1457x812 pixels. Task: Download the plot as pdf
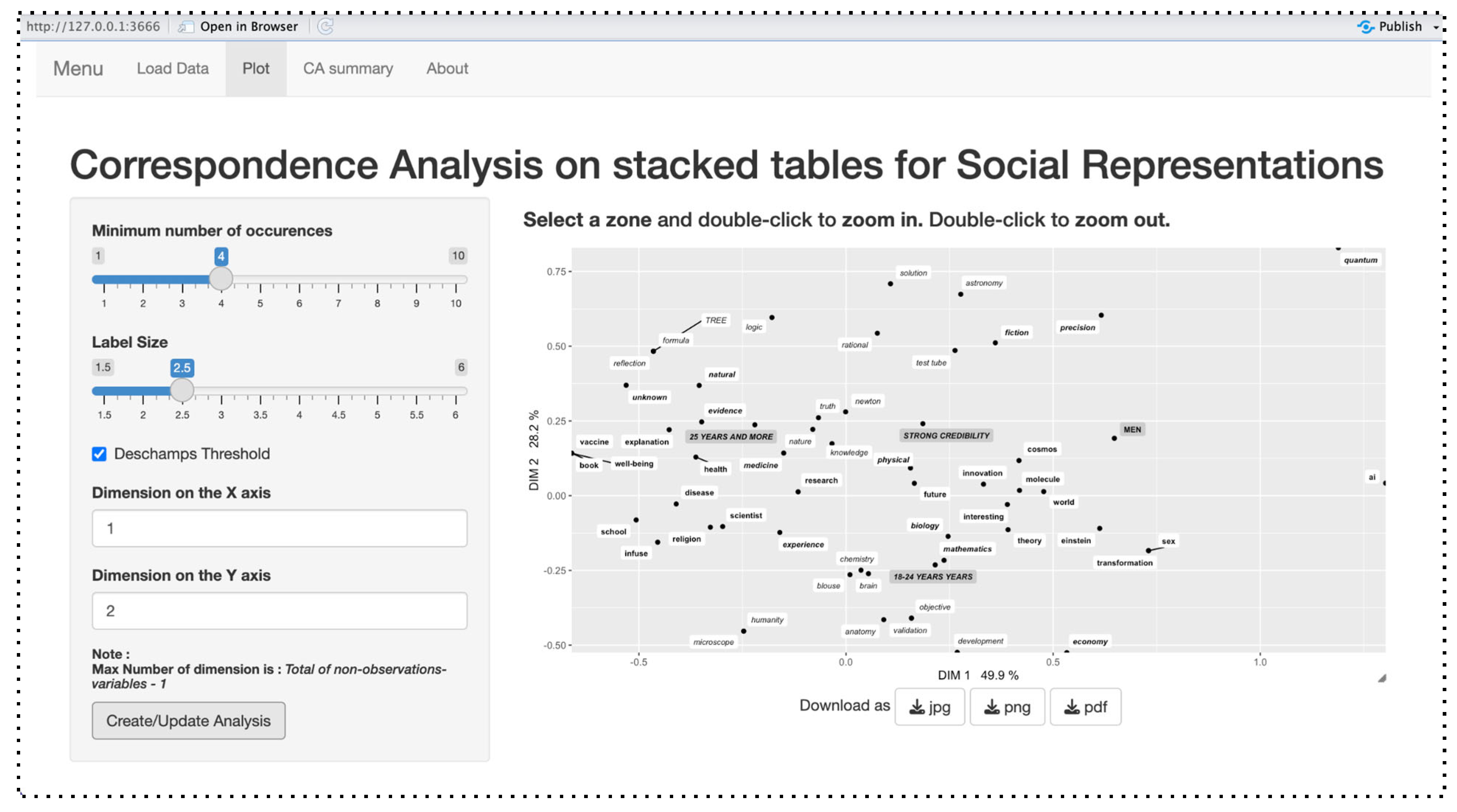click(1085, 707)
